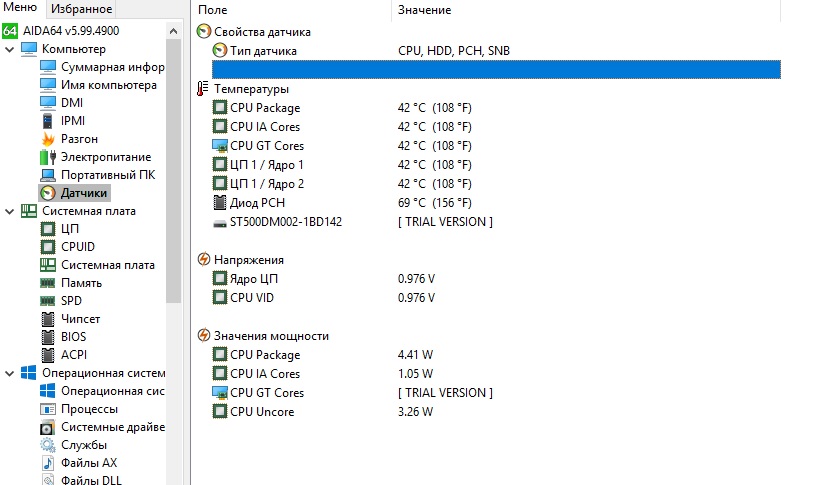The height and width of the screenshot is (485, 825).
Task: Click the CPUID chip icon
Action: point(48,247)
